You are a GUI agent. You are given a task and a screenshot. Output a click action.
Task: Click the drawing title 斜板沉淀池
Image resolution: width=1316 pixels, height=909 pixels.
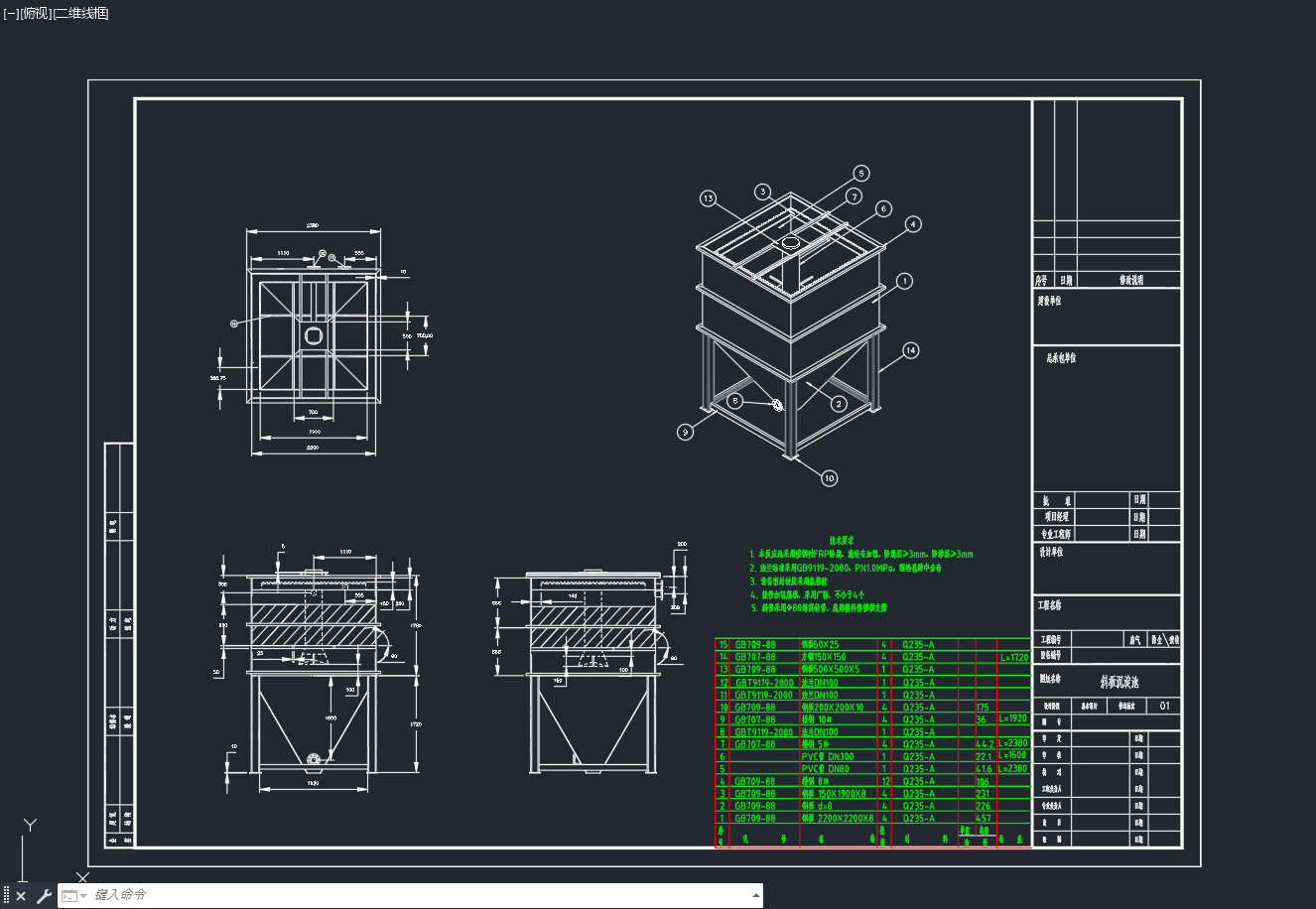[x=1119, y=682]
